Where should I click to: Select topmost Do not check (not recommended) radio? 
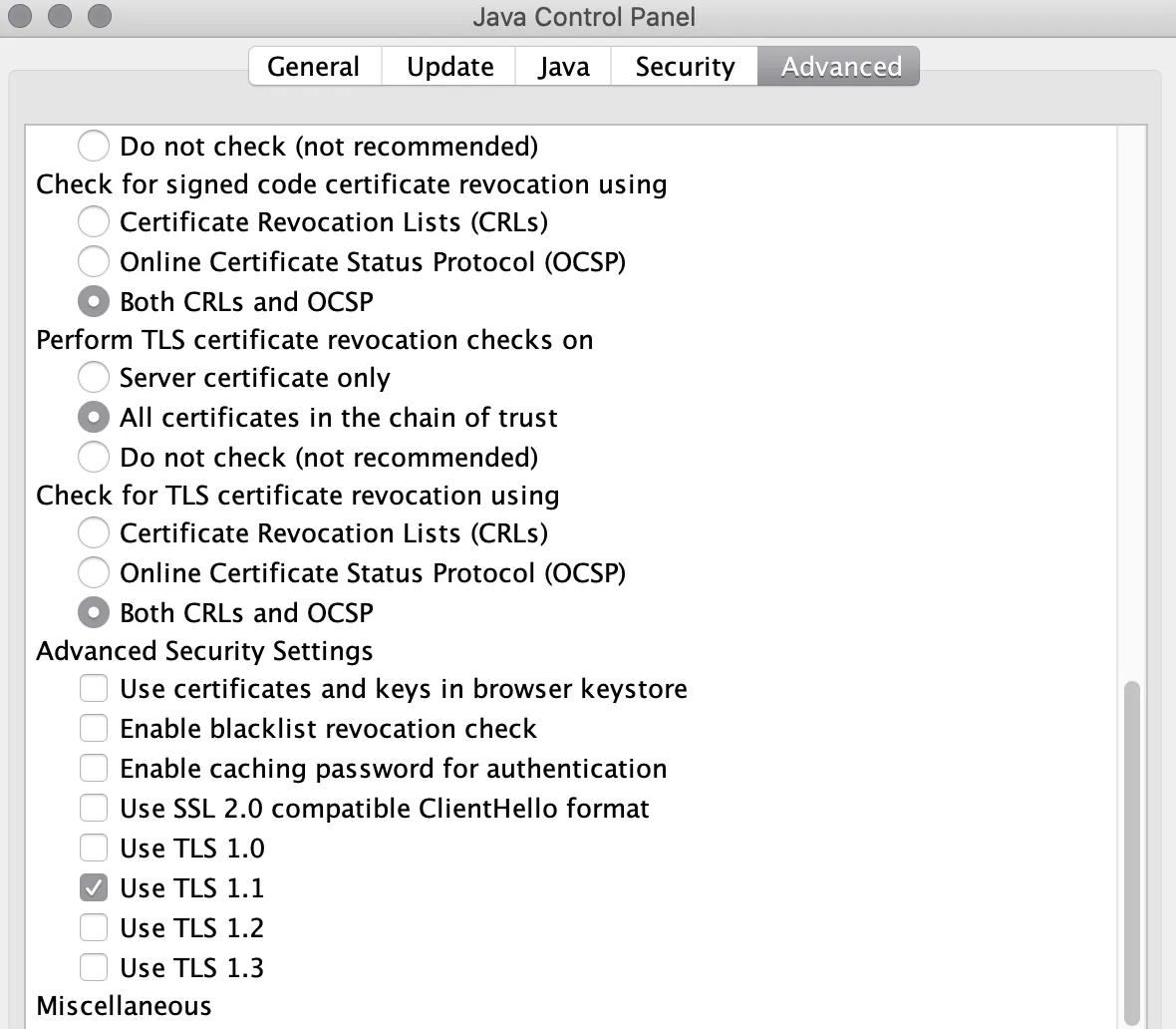pos(94,146)
